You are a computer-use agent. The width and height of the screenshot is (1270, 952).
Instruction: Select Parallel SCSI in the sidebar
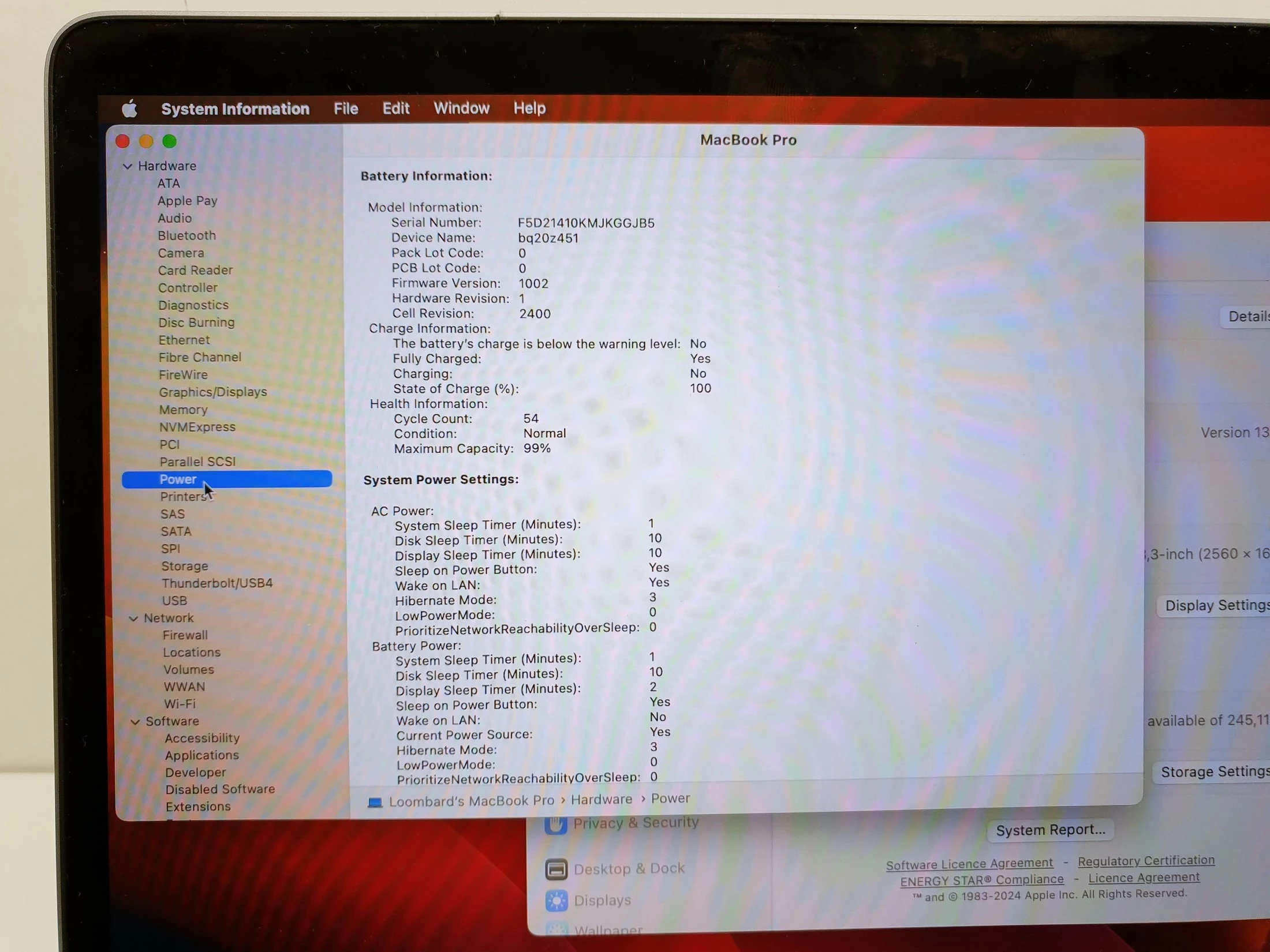(198, 462)
